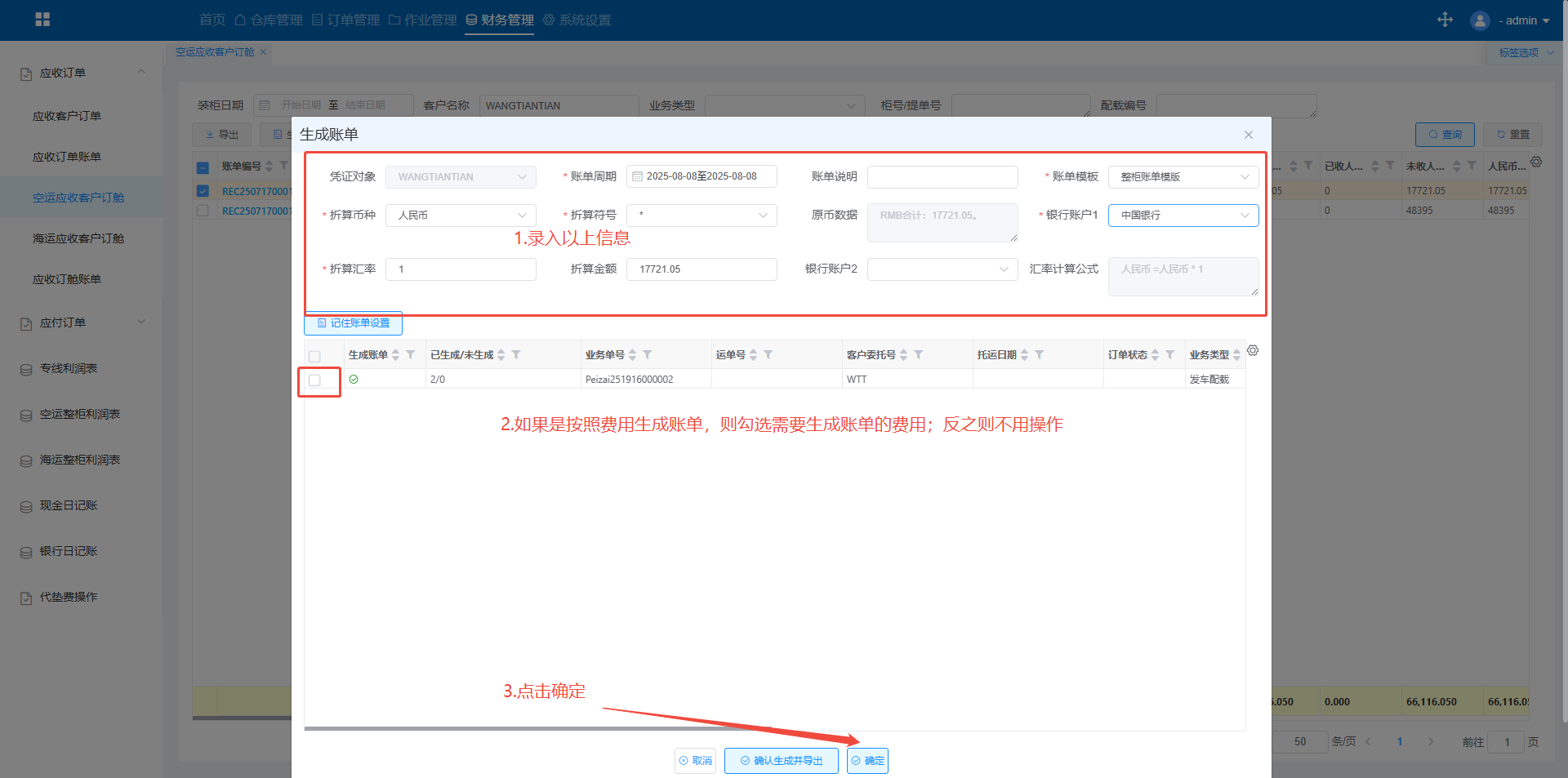
Task: Toggle the select-all checkbox in dialog table header
Action: [x=314, y=357]
